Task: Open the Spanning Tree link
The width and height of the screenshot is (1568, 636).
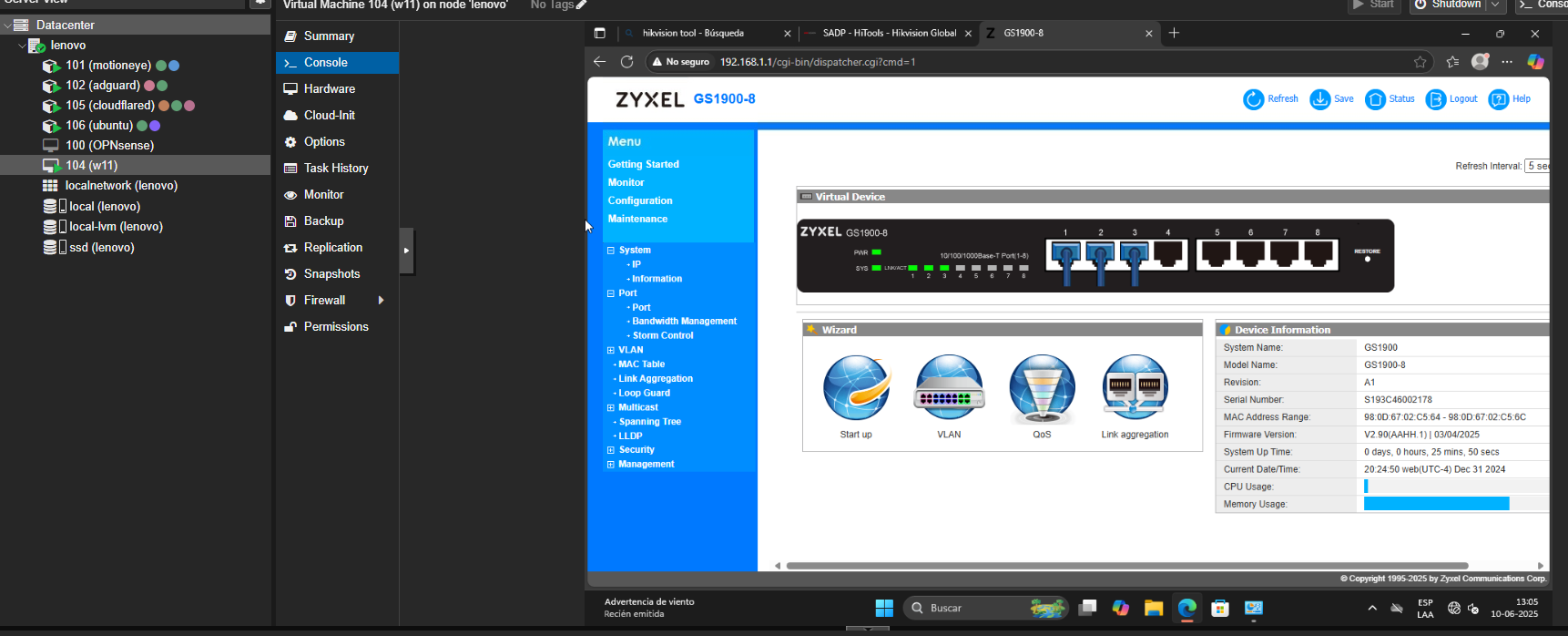Action: (650, 422)
